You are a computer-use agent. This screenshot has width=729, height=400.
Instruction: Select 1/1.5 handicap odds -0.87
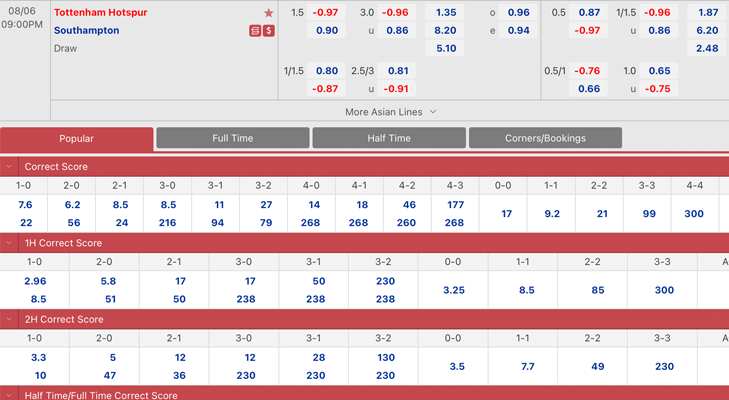pos(326,88)
